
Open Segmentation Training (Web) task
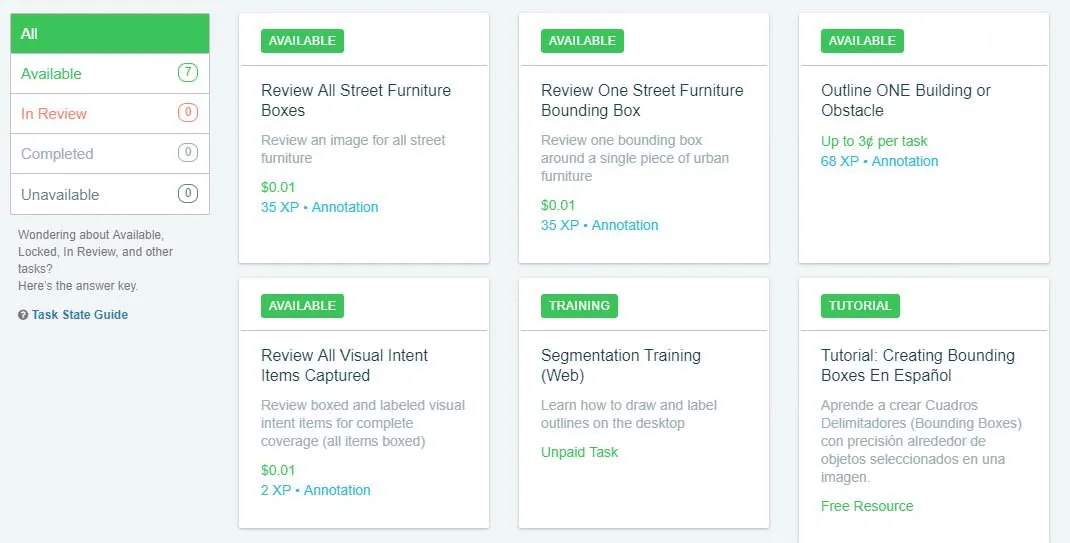click(x=620, y=365)
